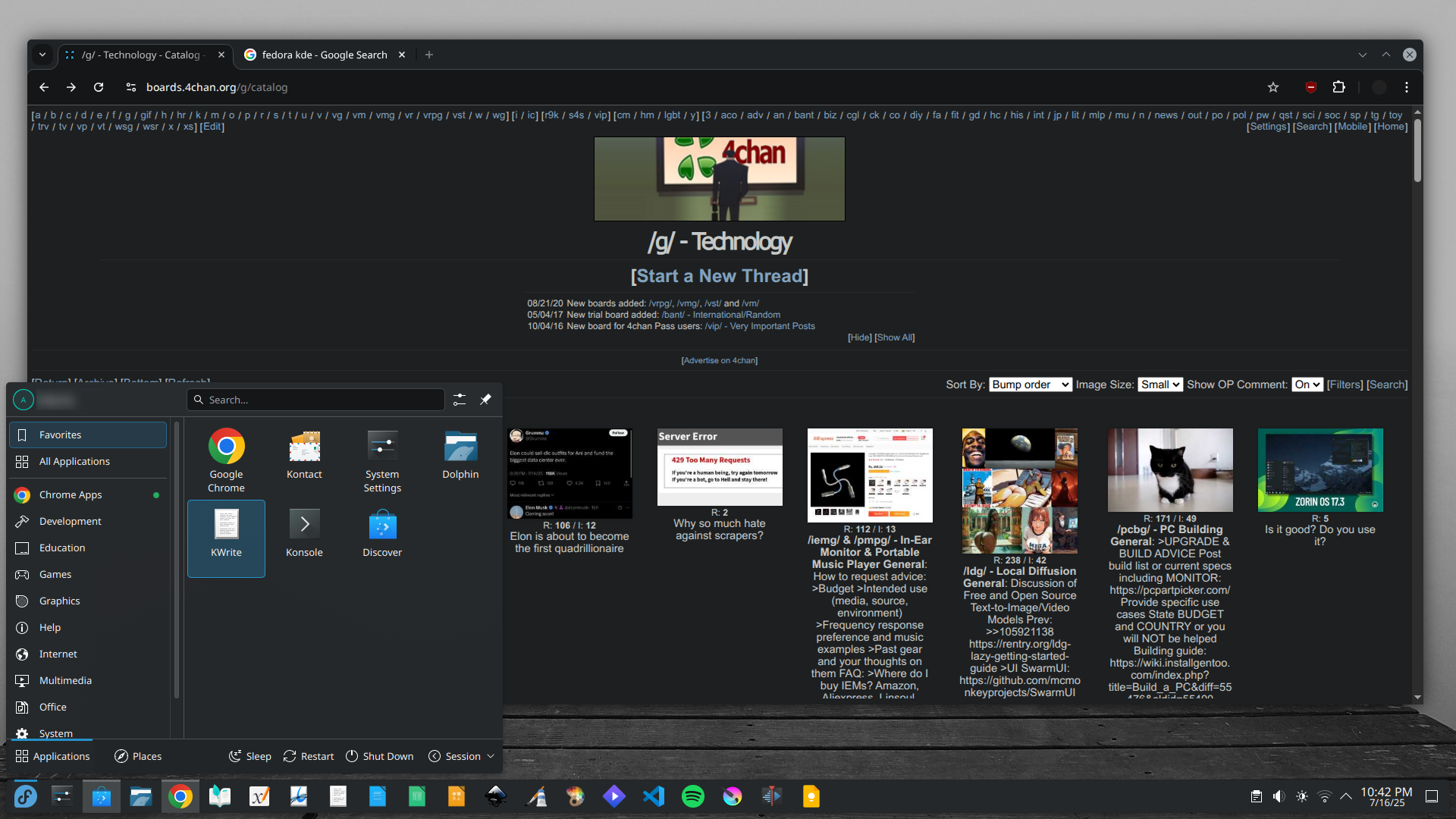Open the Fedora application launcher in the taskbar
This screenshot has width=1456, height=819.
[x=25, y=796]
